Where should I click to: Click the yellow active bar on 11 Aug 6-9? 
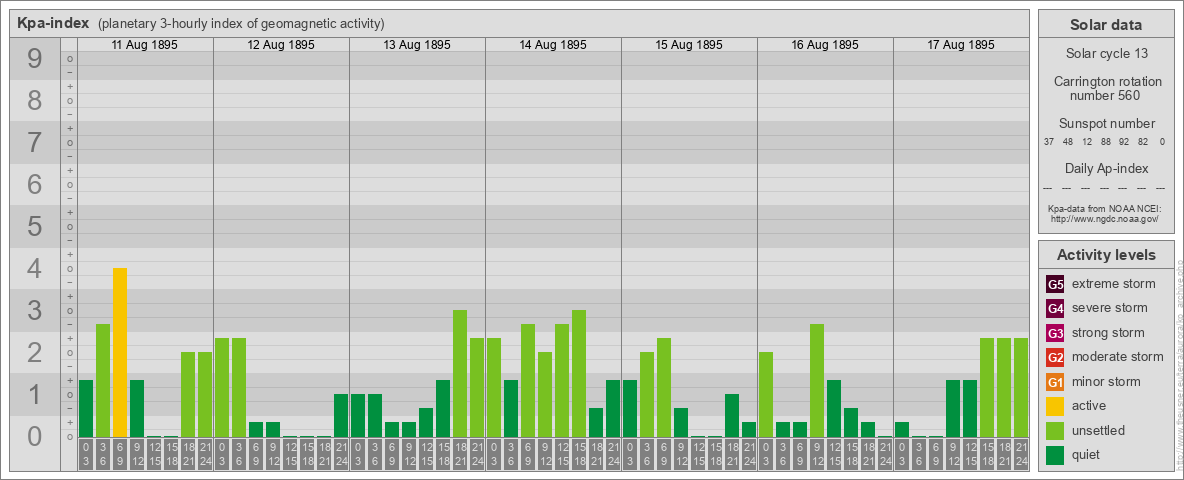click(x=120, y=352)
